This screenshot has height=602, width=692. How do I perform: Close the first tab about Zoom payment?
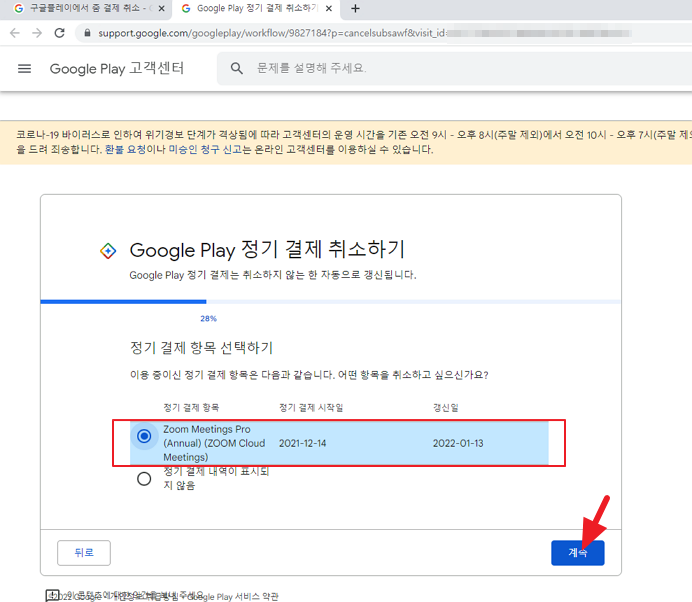tap(162, 8)
